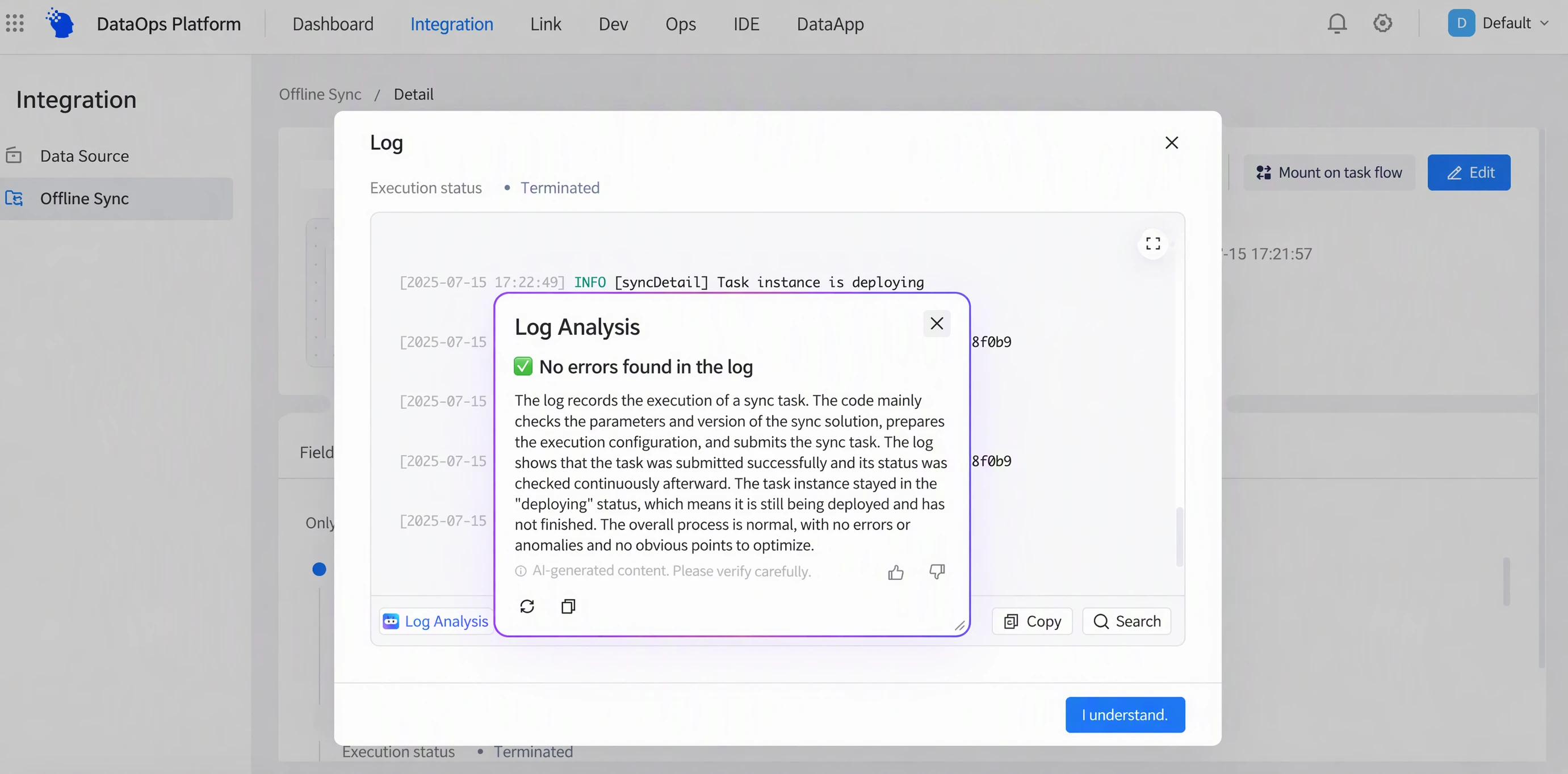Give thumbs up to the analysis

(x=895, y=572)
